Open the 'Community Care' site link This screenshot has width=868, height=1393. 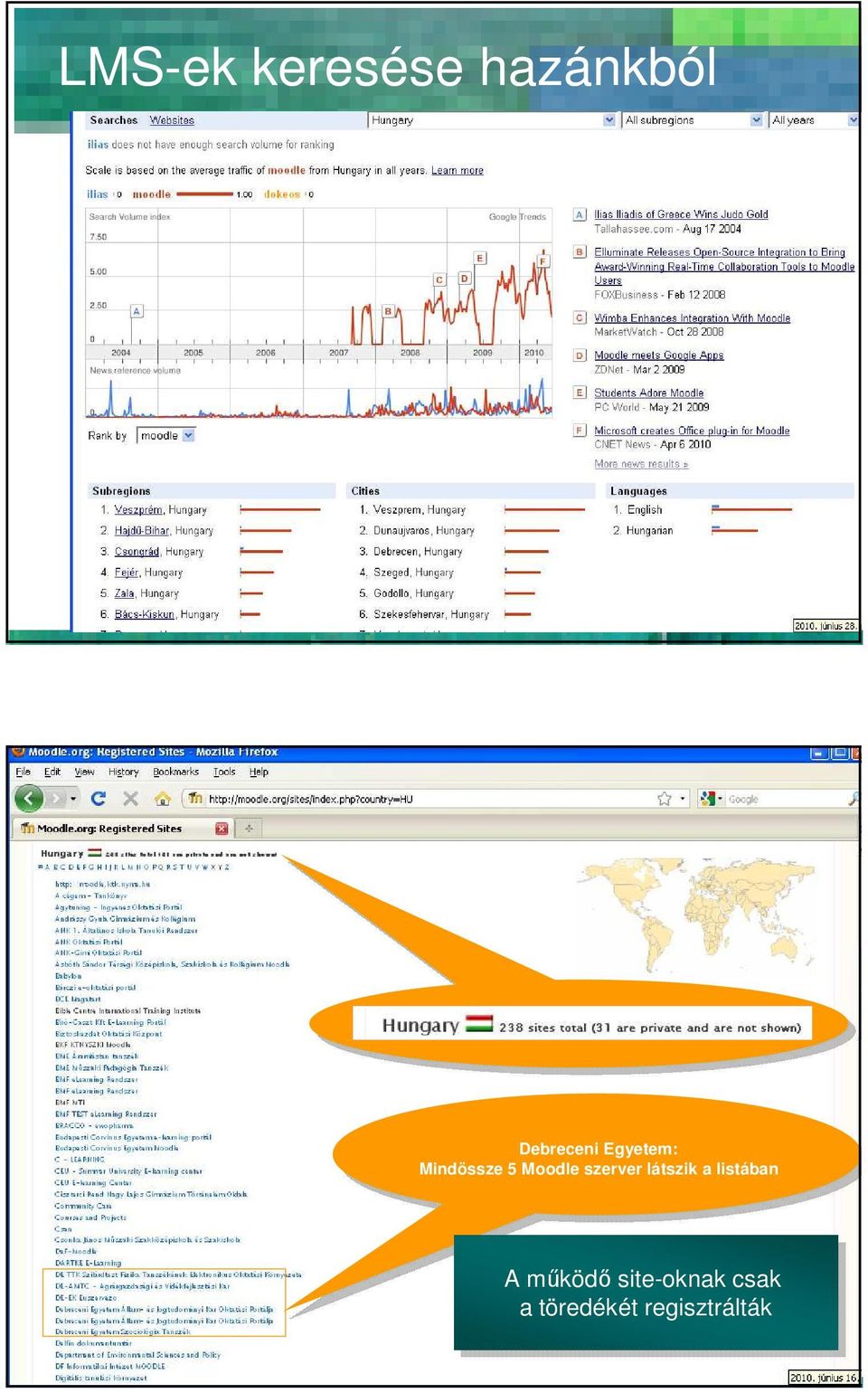83,1206
